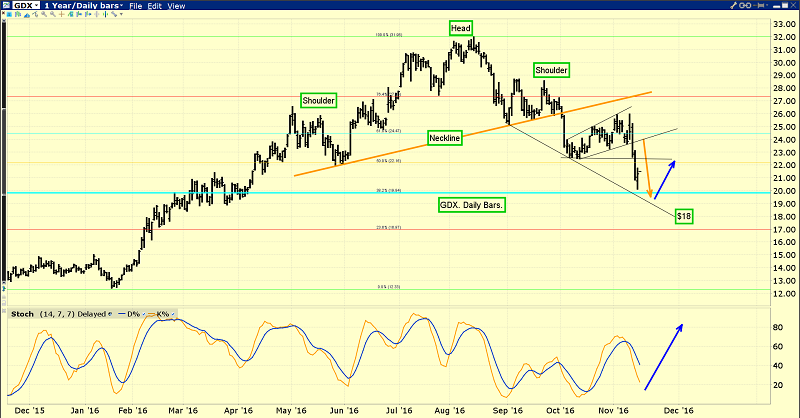
Task: Click the first blue square toolbar icon
Action: [x=9, y=14]
